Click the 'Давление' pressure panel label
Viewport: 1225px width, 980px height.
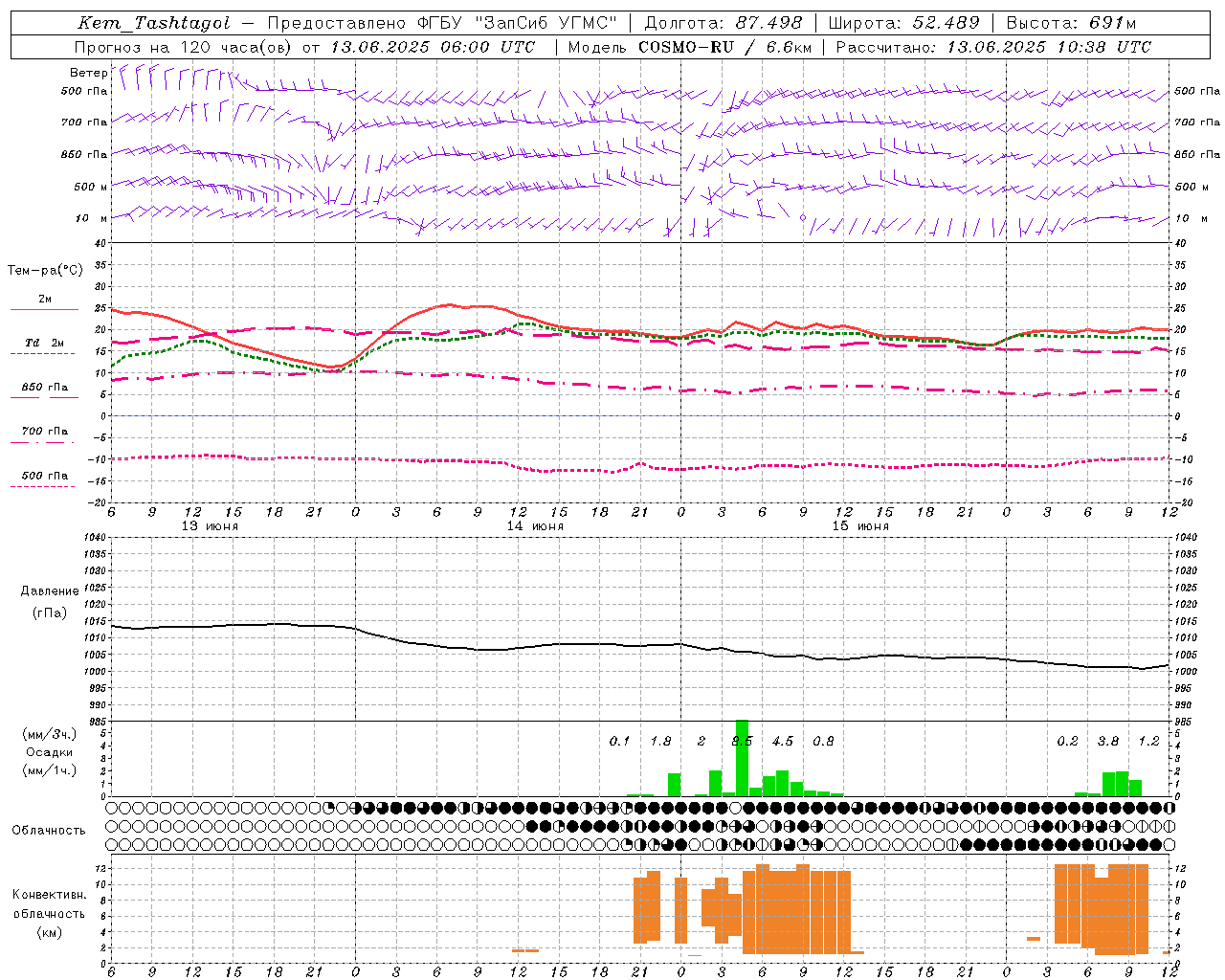(50, 591)
